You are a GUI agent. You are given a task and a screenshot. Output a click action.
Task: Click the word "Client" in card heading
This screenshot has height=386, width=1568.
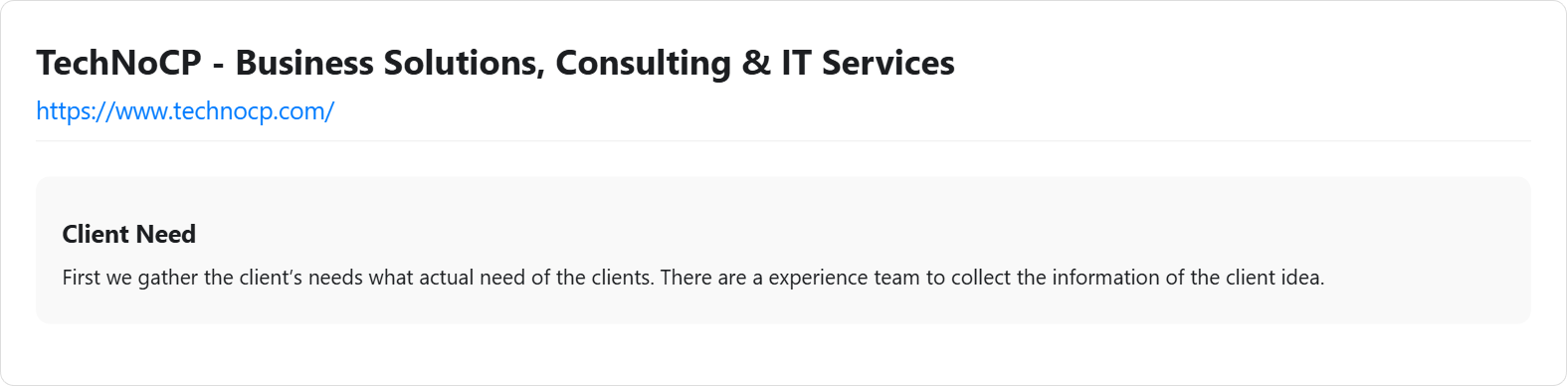tap(96, 234)
